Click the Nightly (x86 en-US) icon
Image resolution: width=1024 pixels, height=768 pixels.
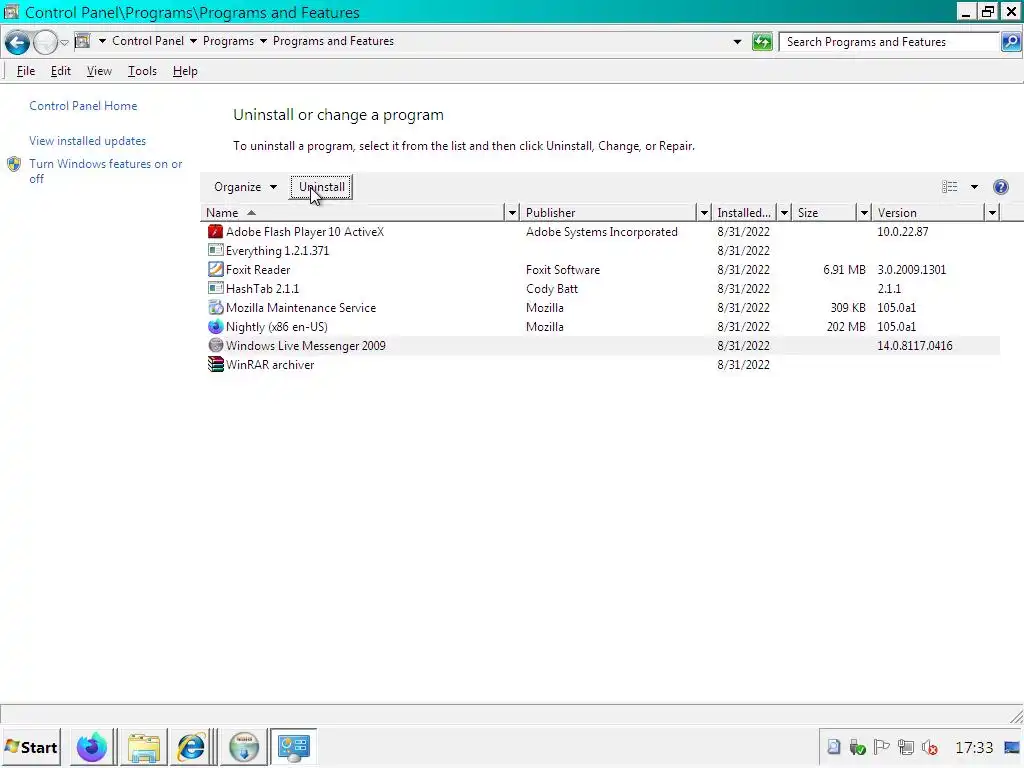(x=215, y=327)
